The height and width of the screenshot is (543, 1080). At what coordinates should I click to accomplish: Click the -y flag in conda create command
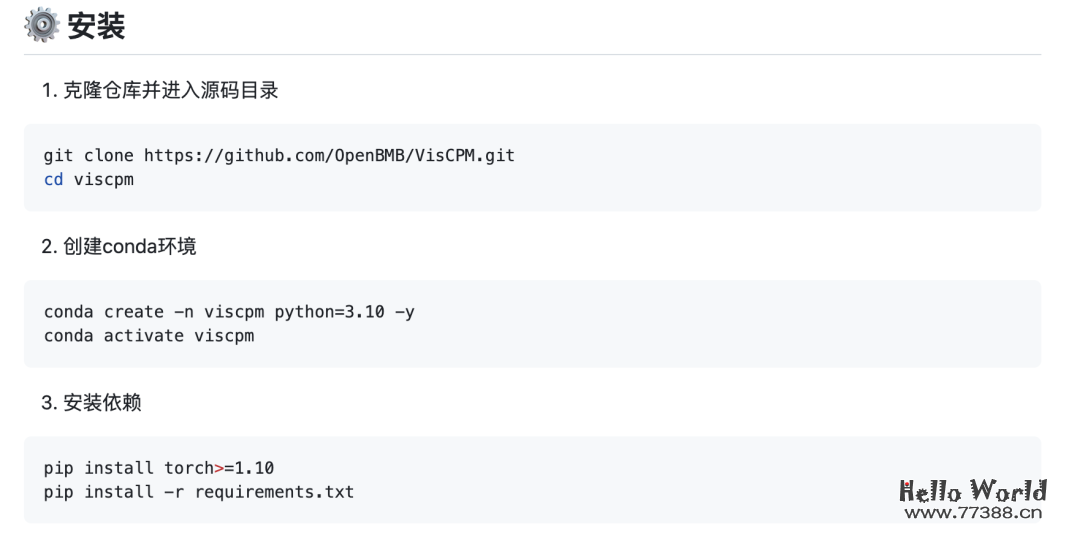[404, 312]
